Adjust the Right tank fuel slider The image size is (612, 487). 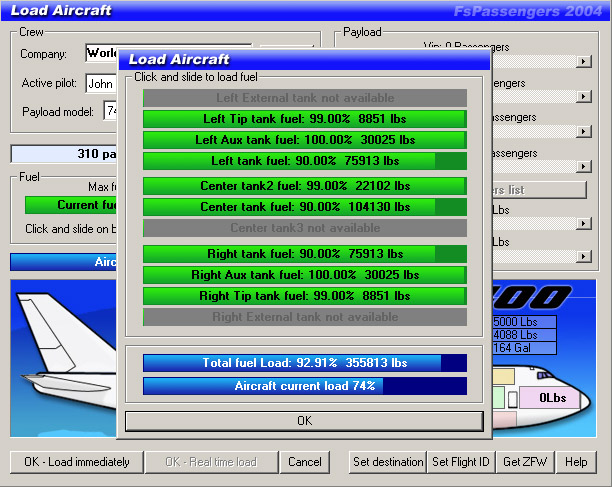click(x=305, y=254)
